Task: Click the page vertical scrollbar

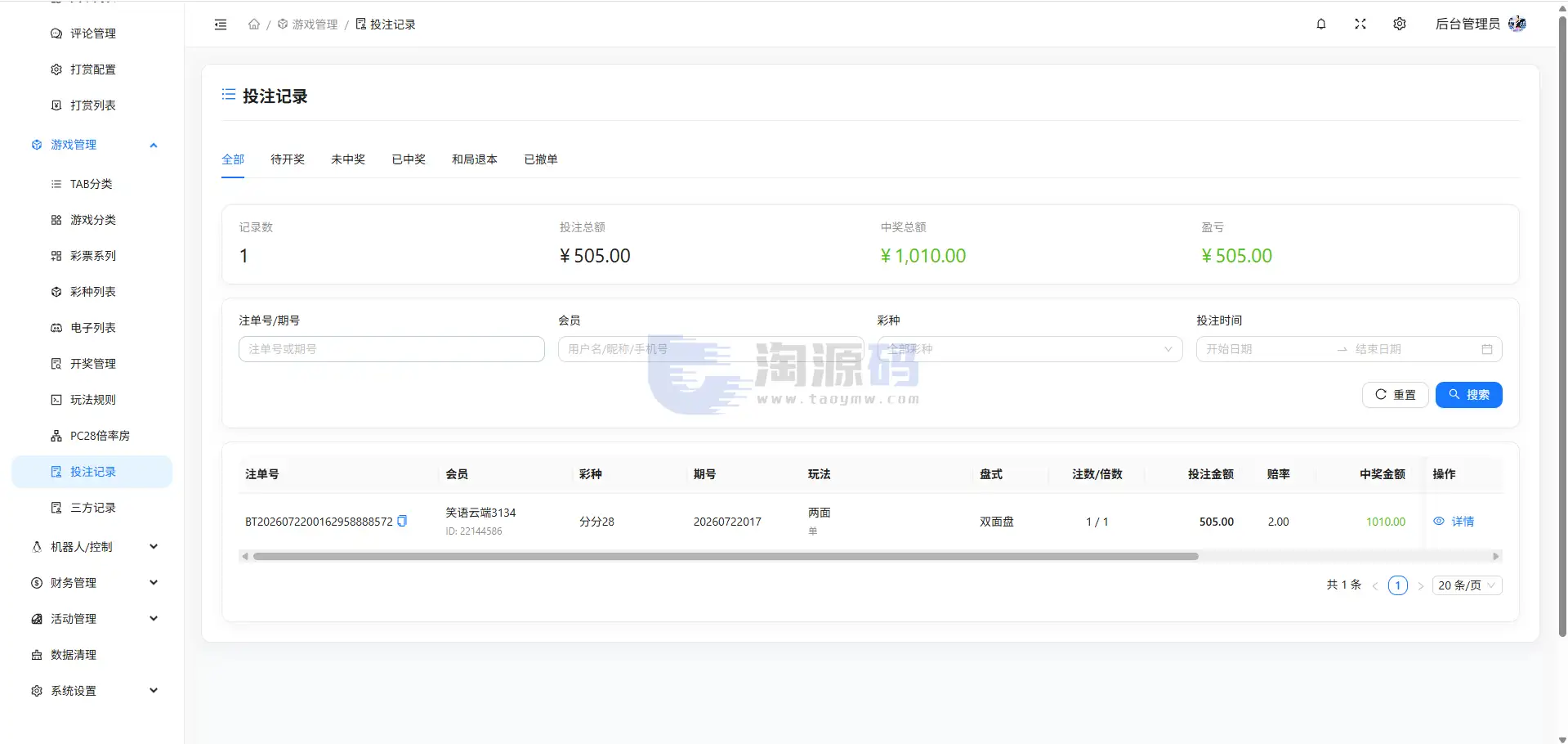Action: [1562, 327]
